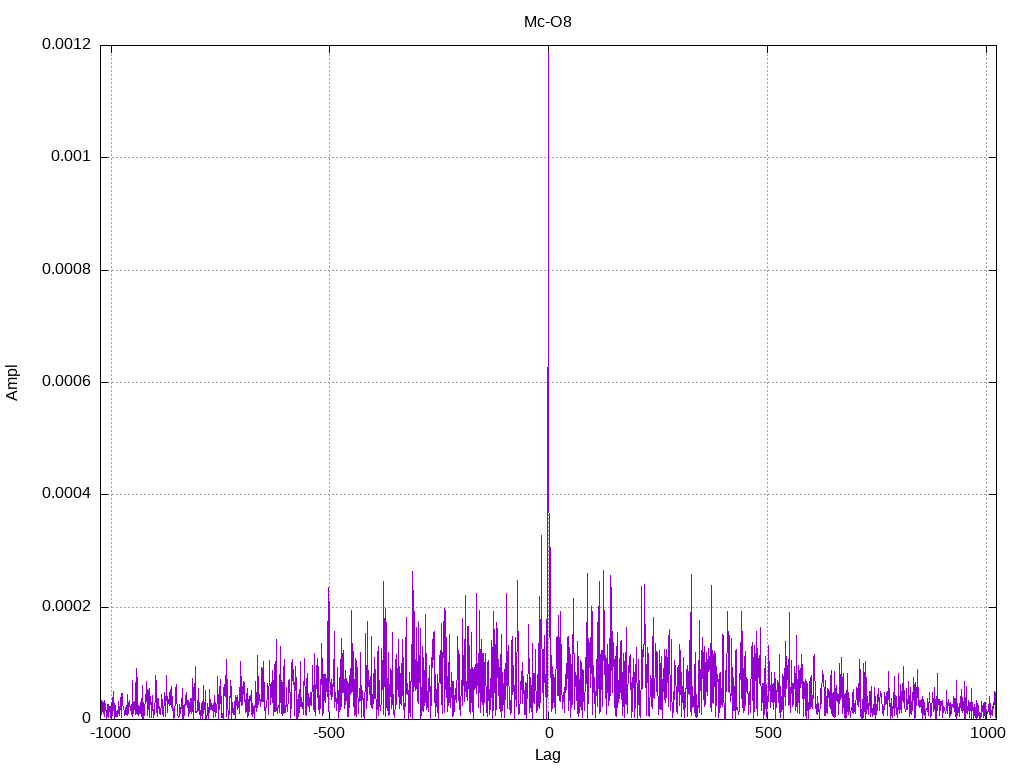Click the 0.0006 y-axis tick label
Viewport: 1024px width, 768px height.
[x=66, y=382]
